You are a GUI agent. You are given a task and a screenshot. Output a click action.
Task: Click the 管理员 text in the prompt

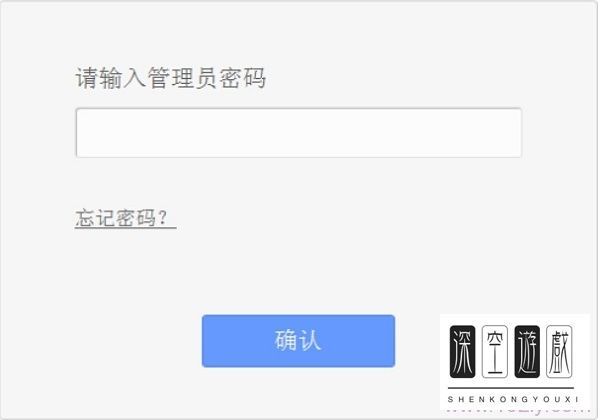(x=182, y=78)
